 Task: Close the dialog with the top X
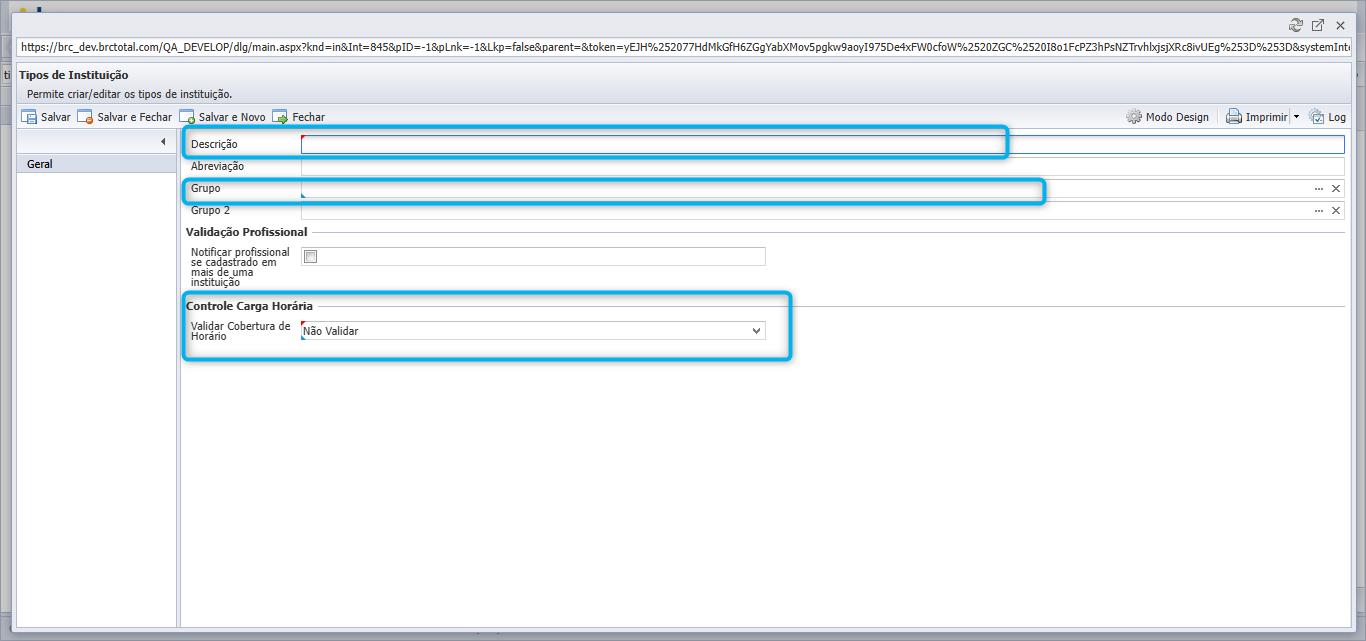(x=1340, y=26)
